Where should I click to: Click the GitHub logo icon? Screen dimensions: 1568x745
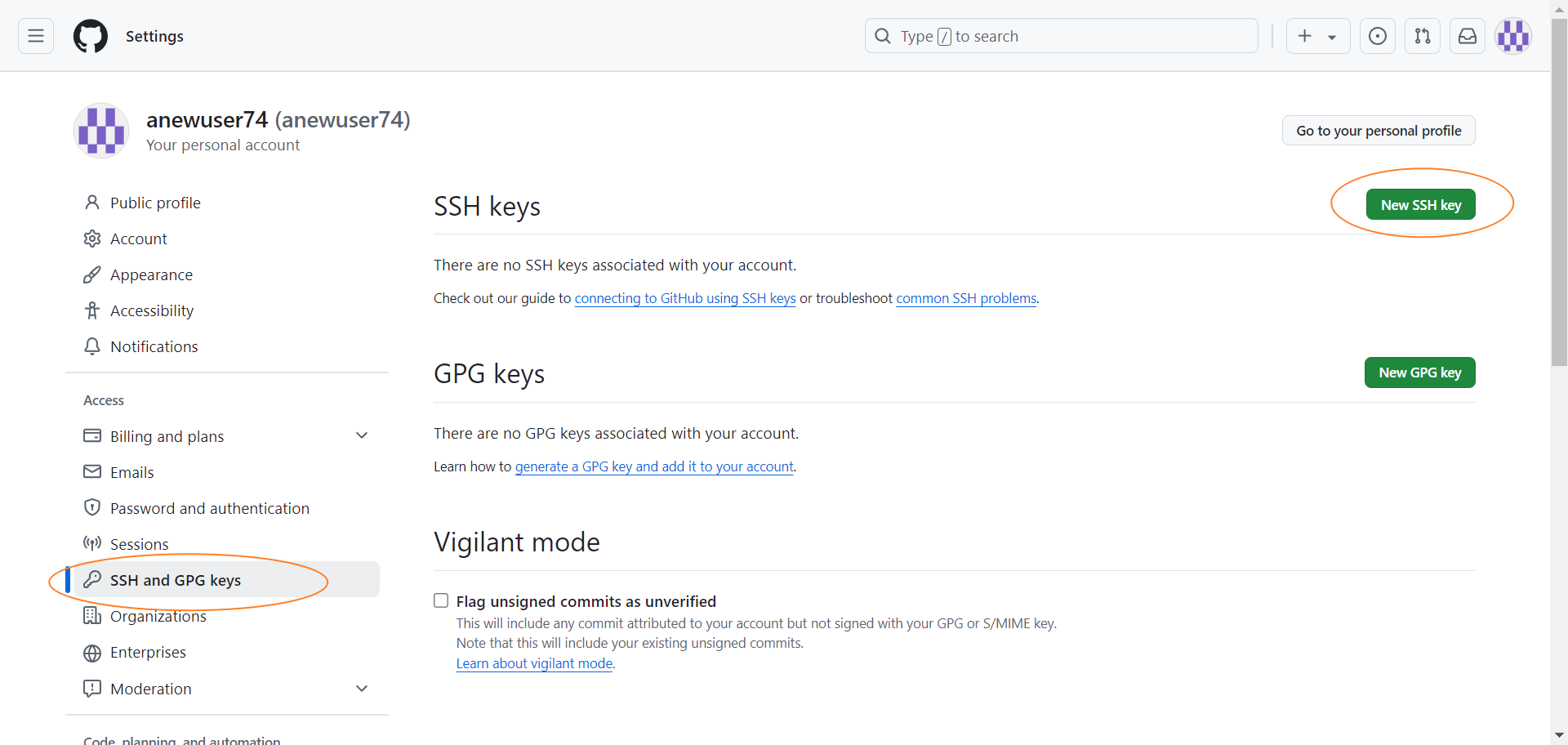click(90, 36)
